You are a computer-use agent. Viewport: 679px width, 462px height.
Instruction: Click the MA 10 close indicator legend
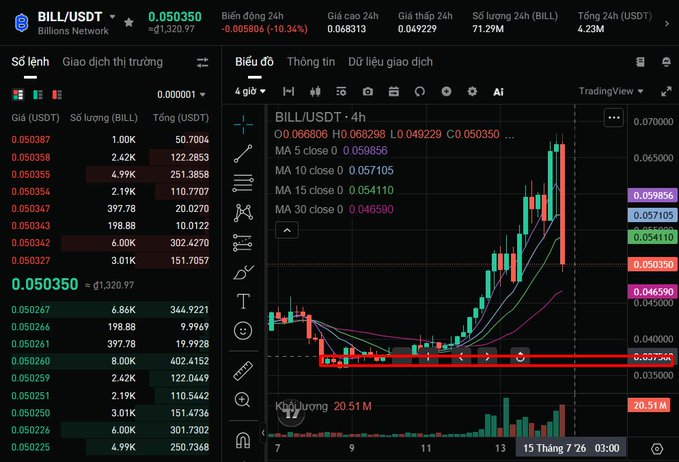coord(334,171)
